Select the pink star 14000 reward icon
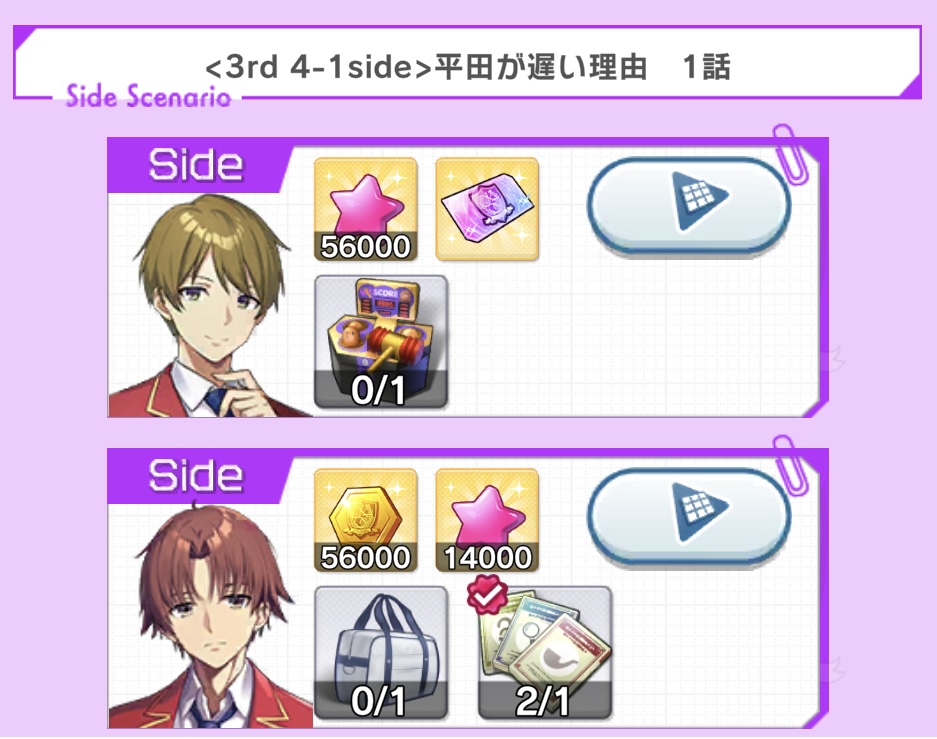This screenshot has width=937, height=739. [487, 520]
